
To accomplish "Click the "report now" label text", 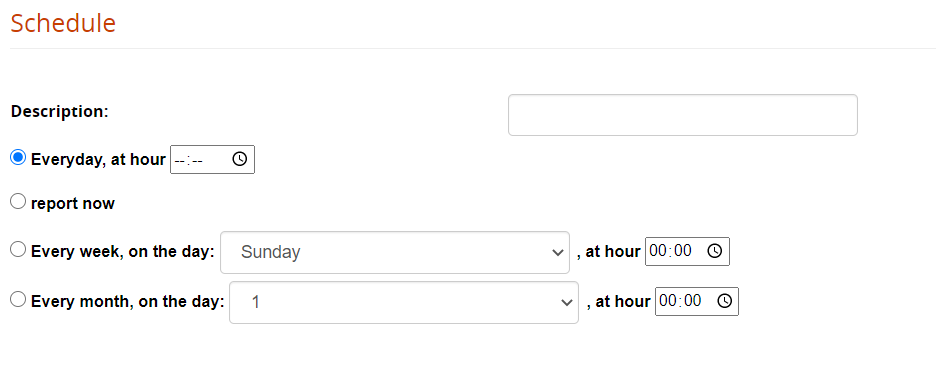I will click(x=73, y=203).
